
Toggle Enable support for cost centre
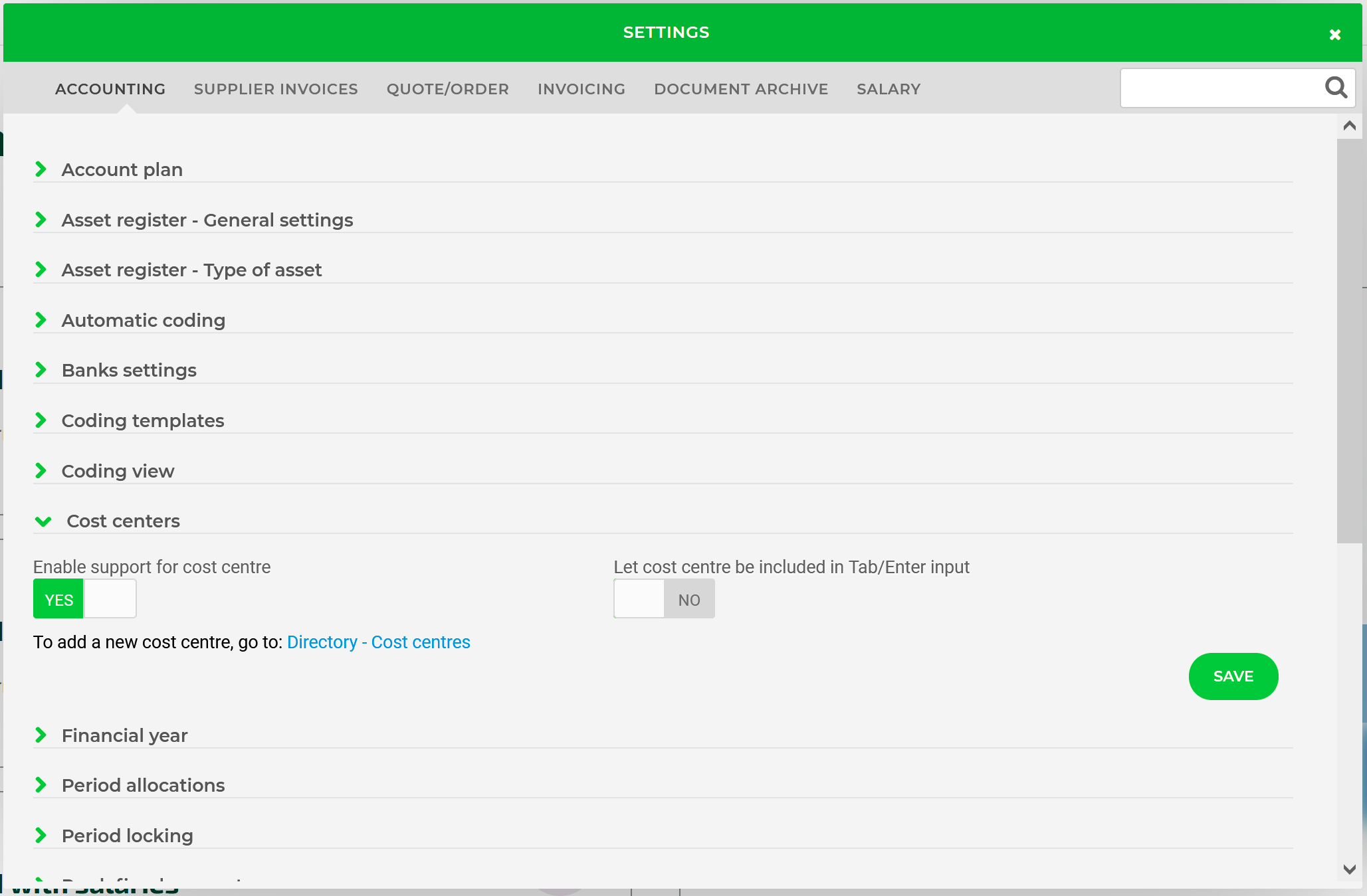[84, 599]
